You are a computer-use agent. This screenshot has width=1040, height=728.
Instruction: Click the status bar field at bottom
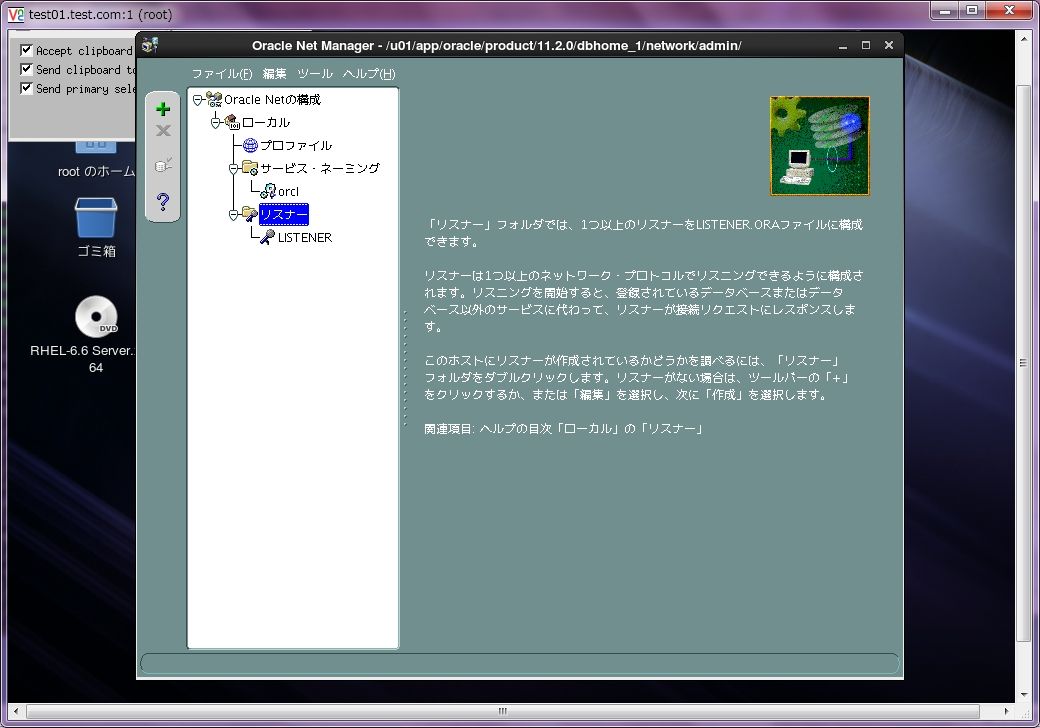pos(520,664)
